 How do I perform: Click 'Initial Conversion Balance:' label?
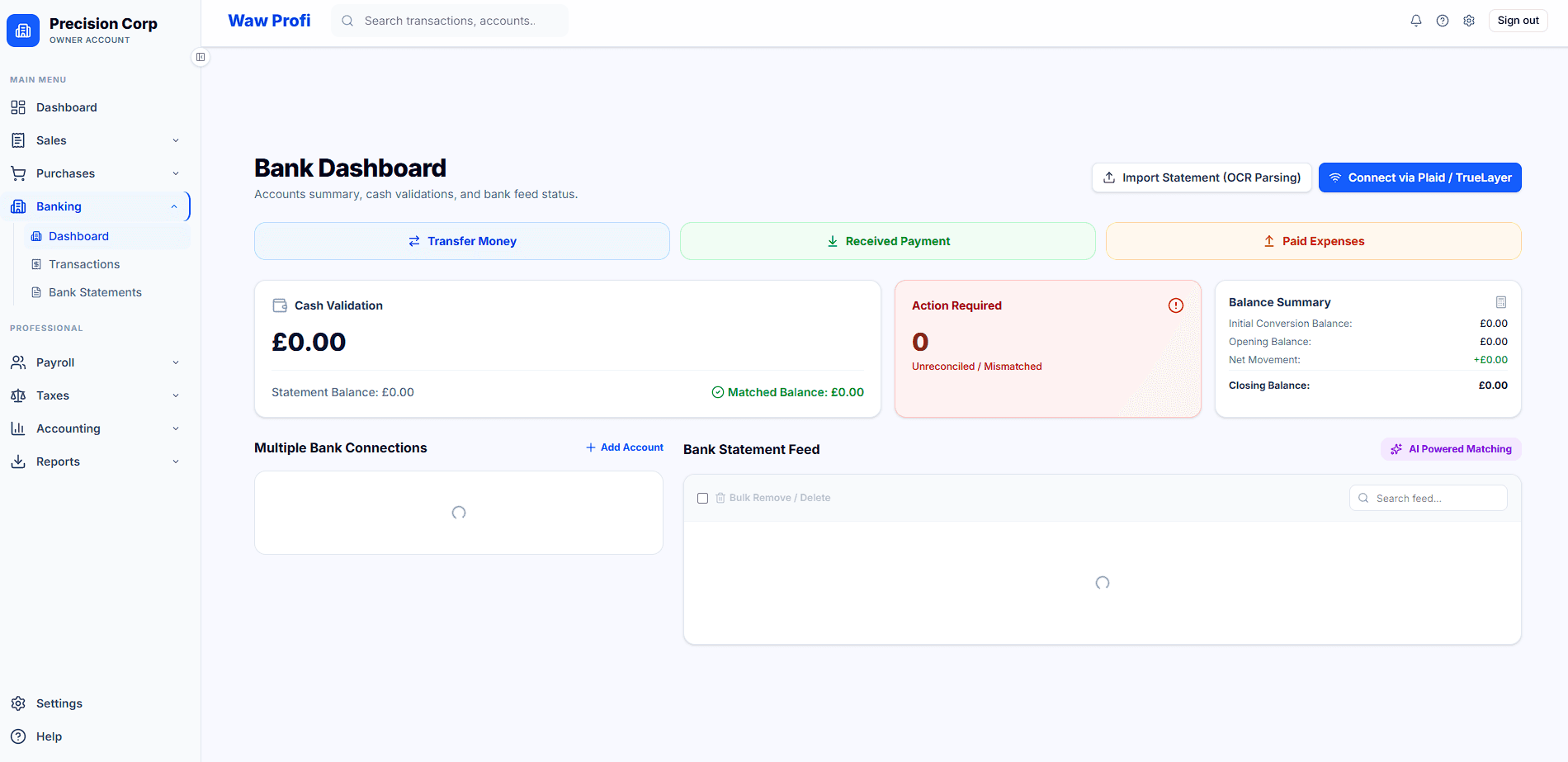[x=1290, y=324]
